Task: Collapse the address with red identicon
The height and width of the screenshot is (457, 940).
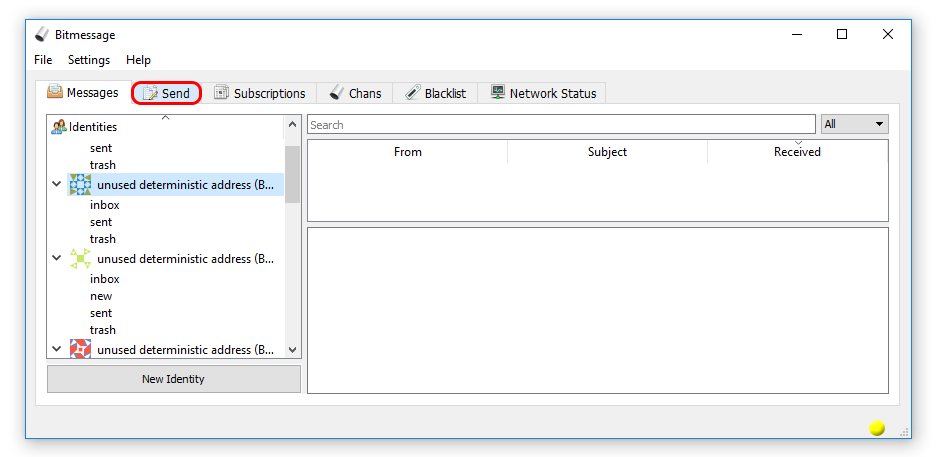Action: [56, 349]
